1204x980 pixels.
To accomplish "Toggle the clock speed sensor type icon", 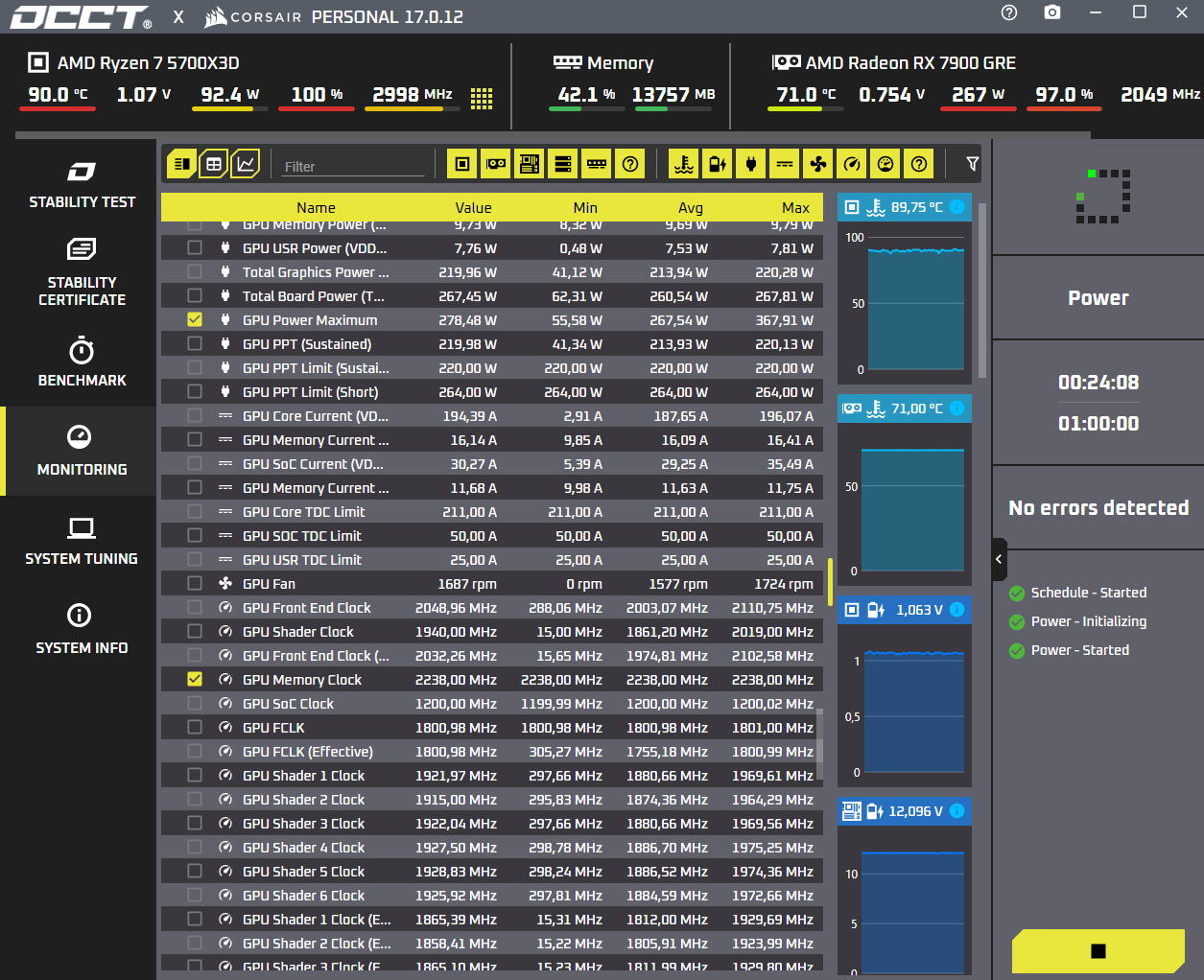I will click(x=852, y=164).
